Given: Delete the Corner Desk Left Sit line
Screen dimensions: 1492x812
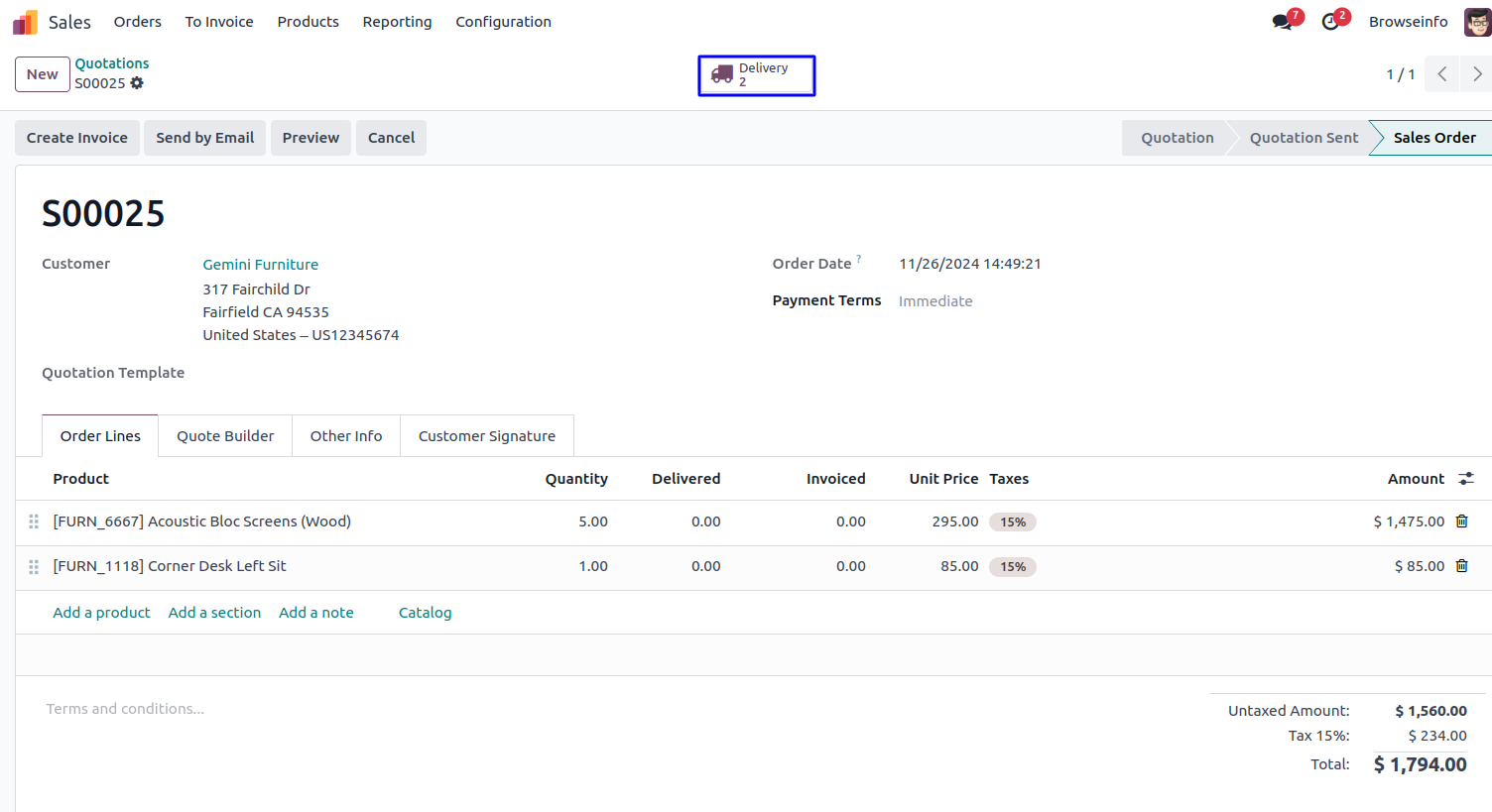Looking at the screenshot, I should [1461, 566].
